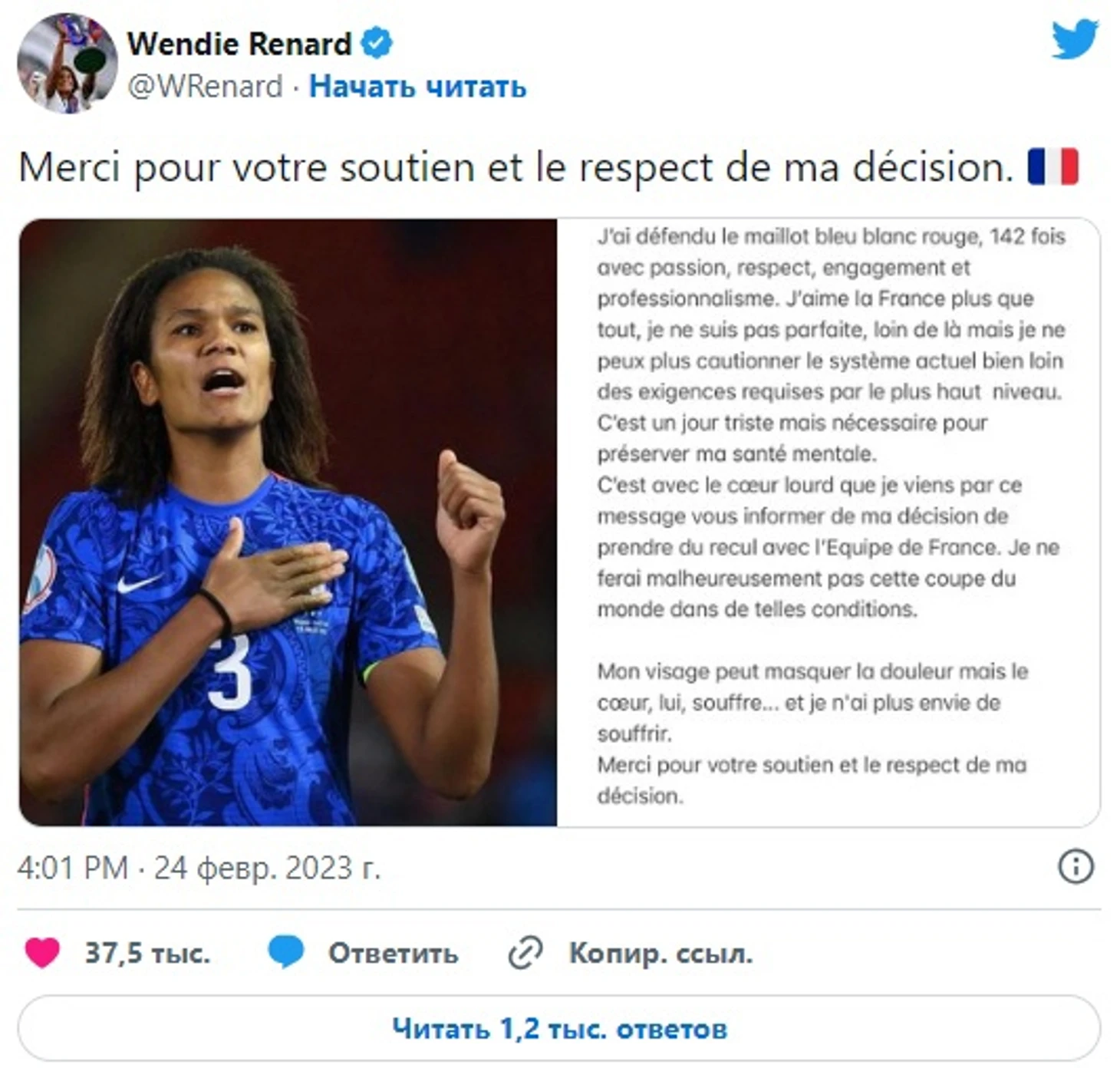1120x1068 pixels.
Task: Open the Wendie Renard display name
Action: pyautogui.click(x=239, y=44)
